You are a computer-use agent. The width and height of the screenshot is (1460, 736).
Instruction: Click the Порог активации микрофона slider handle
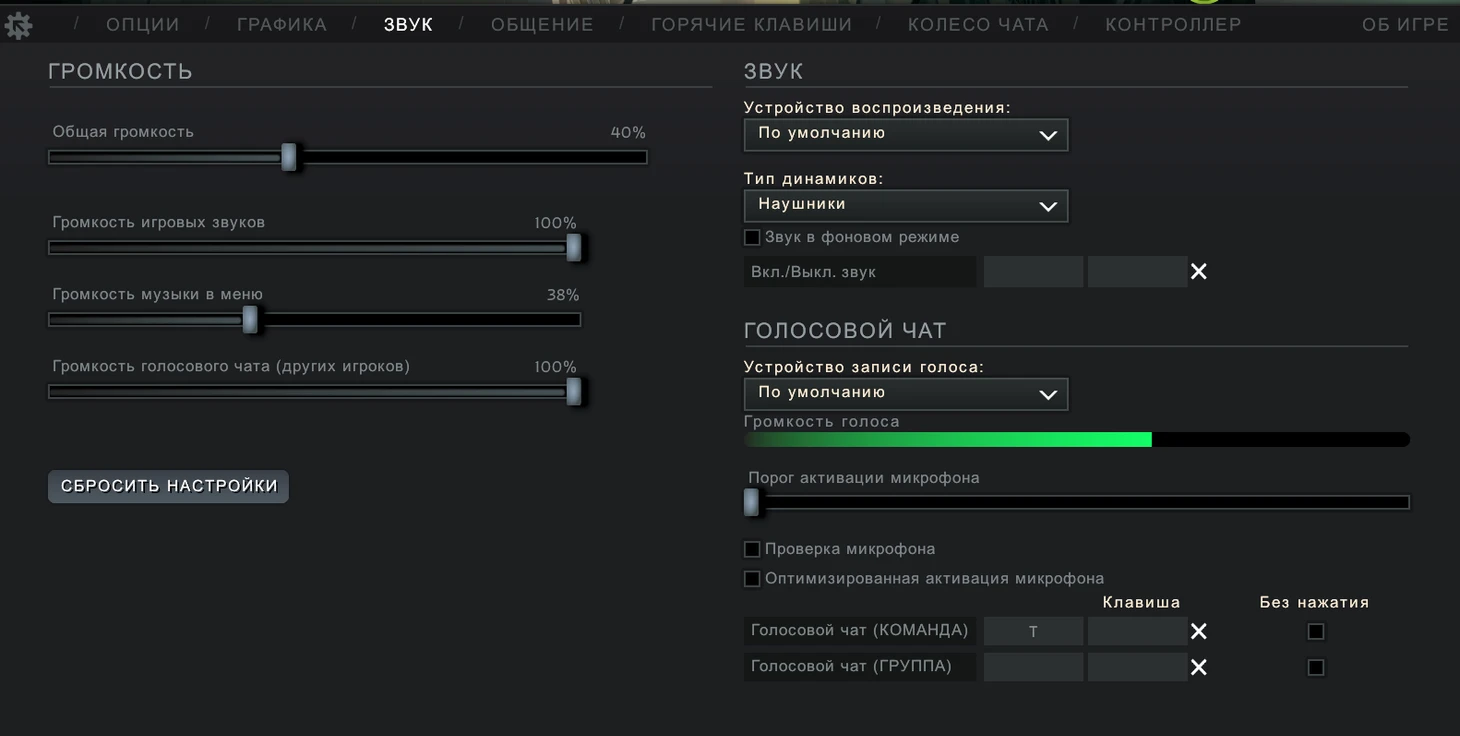click(752, 502)
